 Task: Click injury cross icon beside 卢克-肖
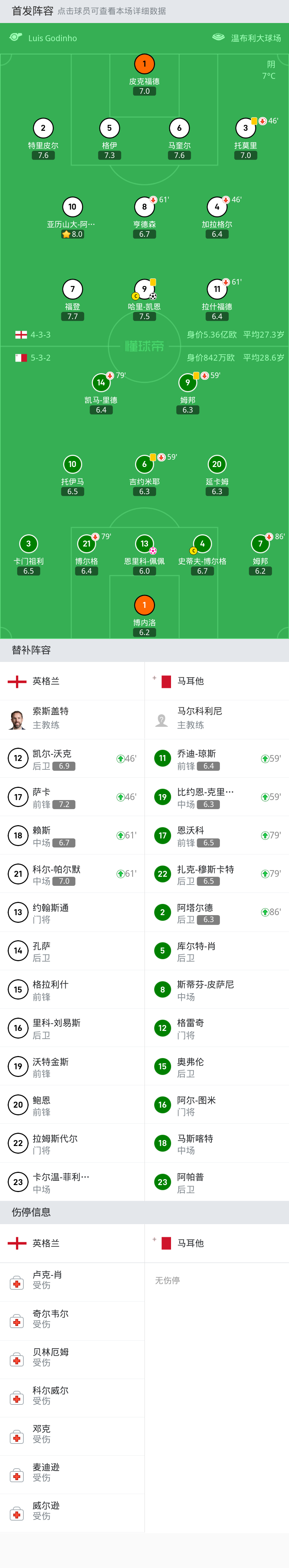pos(17,1284)
